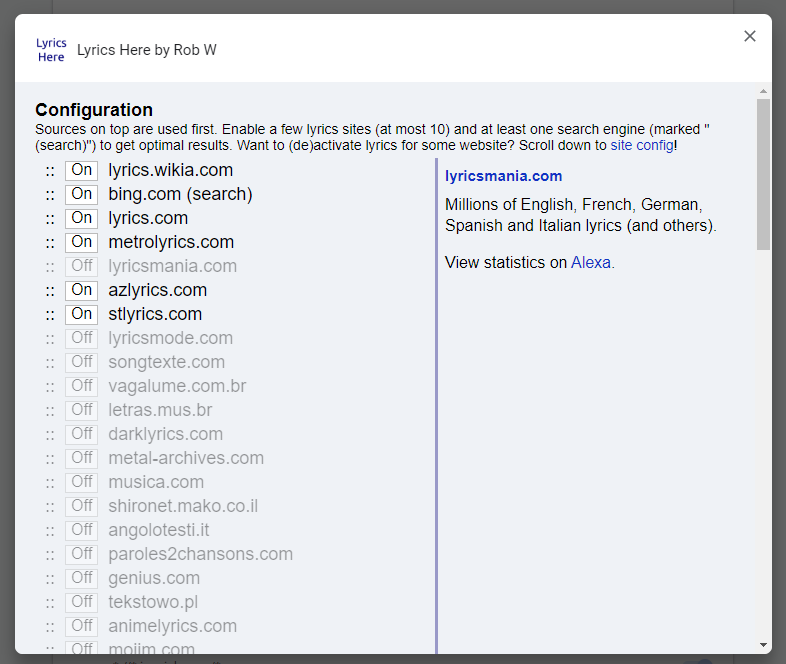
Task: Close the Lyrics Here dialog
Action: pyautogui.click(x=749, y=36)
